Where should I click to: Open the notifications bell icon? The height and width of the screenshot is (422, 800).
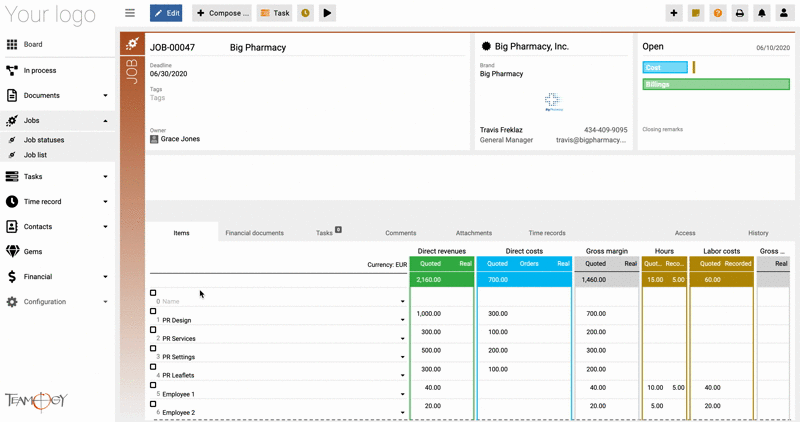tap(761, 13)
